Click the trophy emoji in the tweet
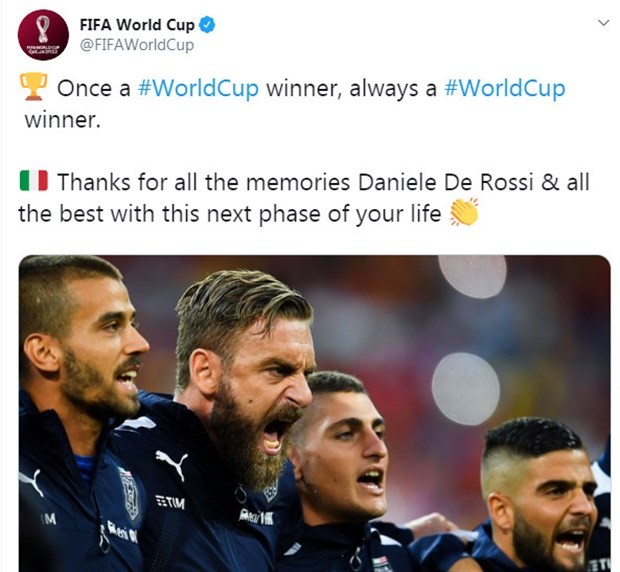The width and height of the screenshot is (620, 572). 34,87
